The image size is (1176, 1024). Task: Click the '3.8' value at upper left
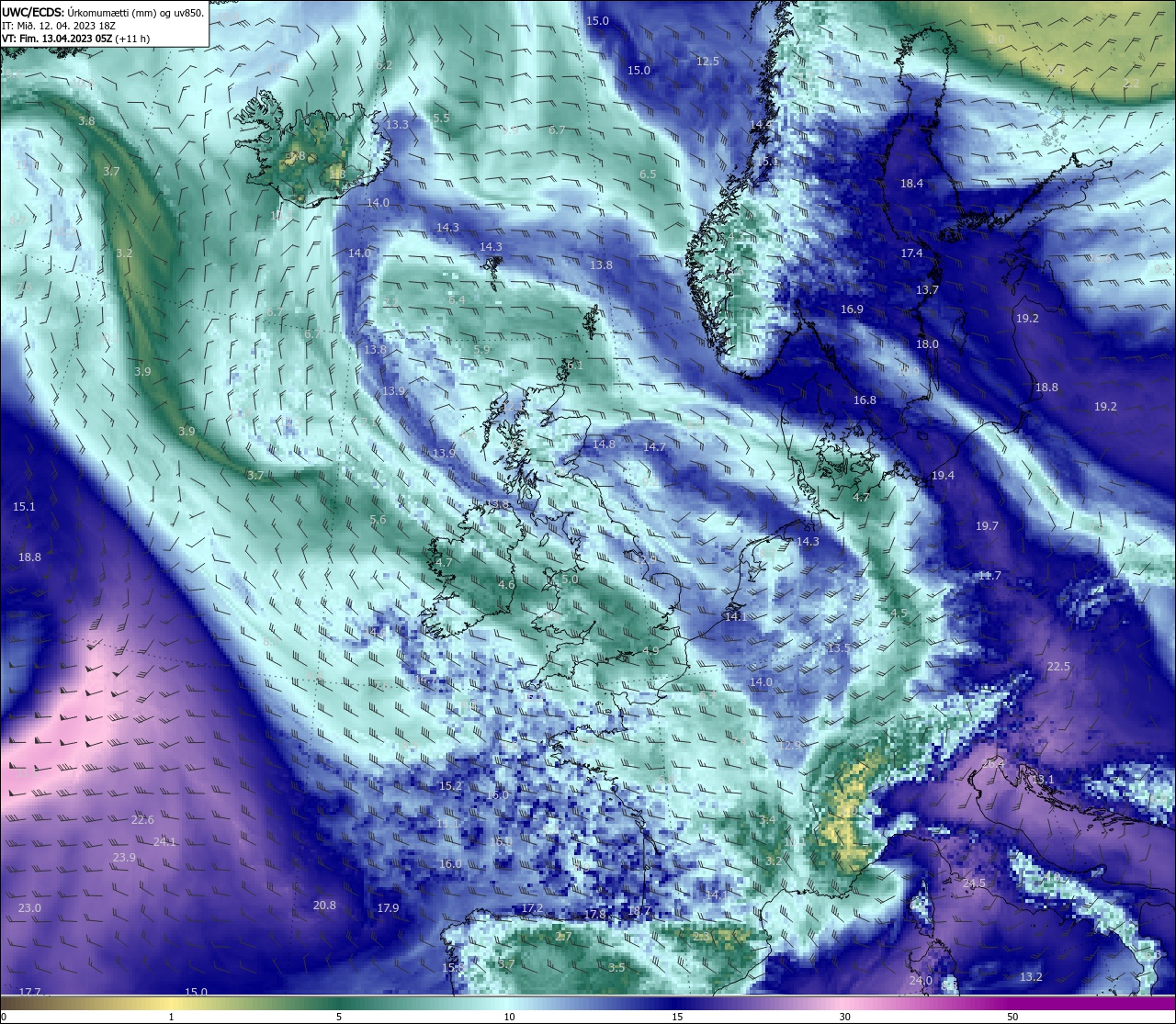pos(86,121)
